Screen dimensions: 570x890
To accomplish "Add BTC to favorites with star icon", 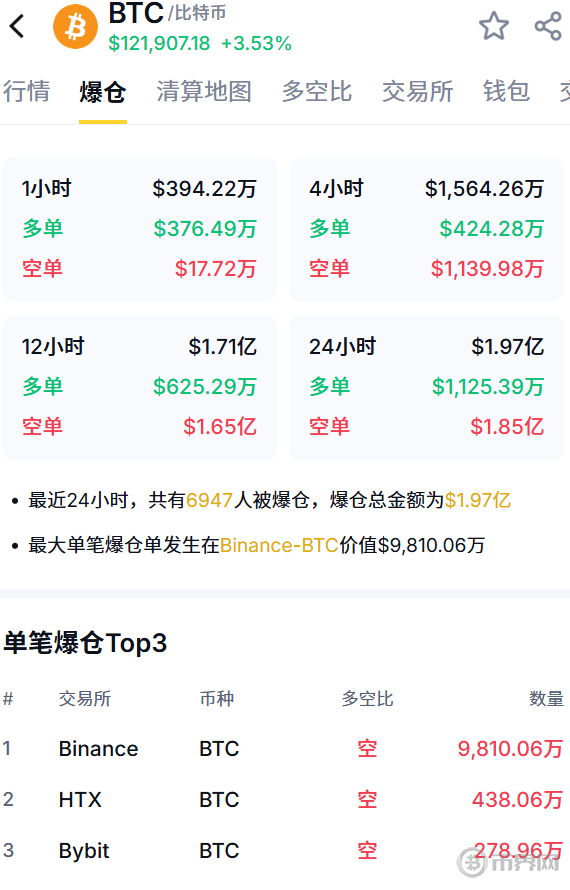I will (493, 26).
